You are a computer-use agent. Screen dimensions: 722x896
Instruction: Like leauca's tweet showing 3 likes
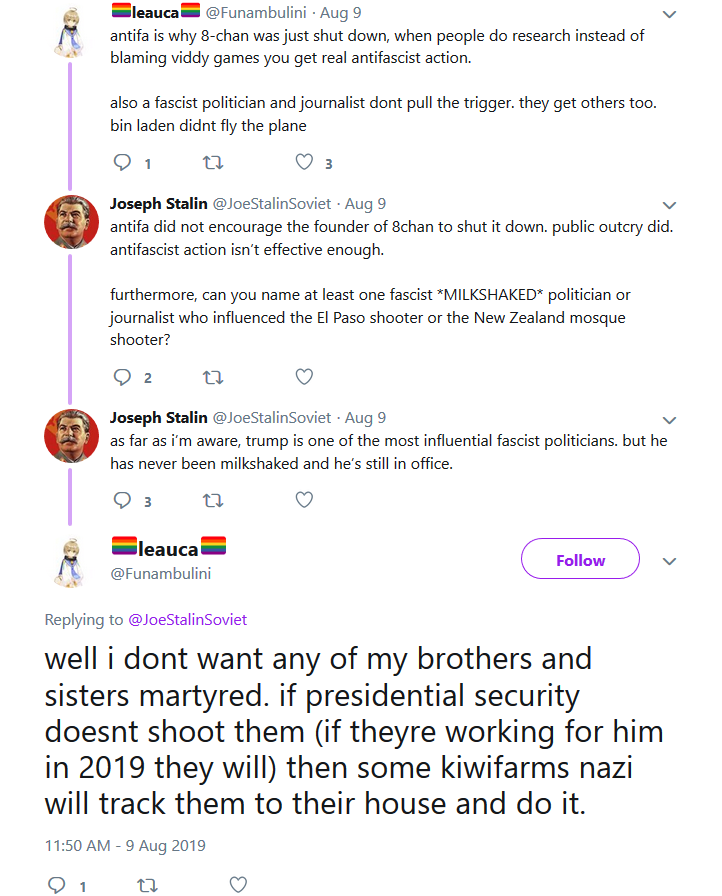(304, 162)
